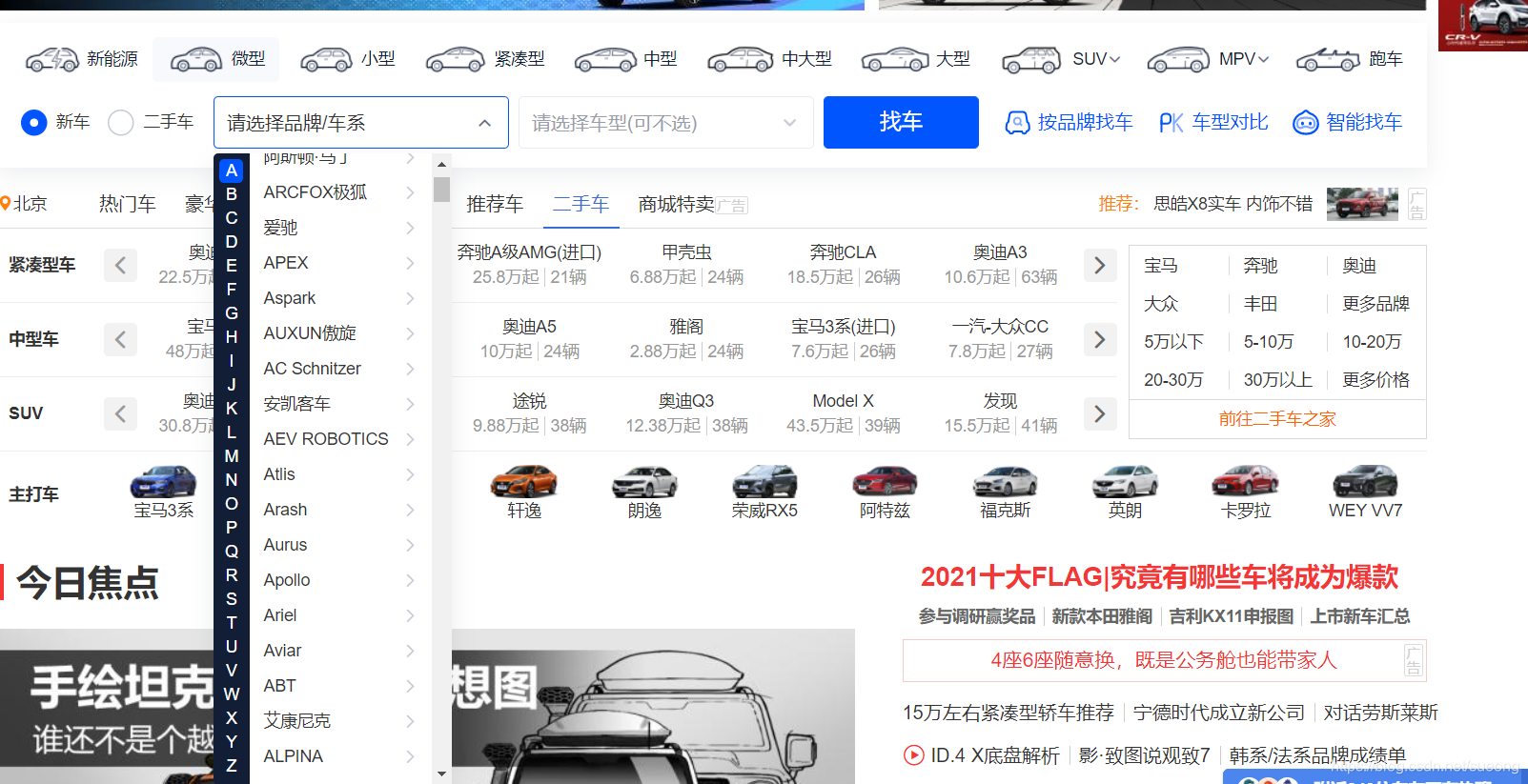Go to previous 中型车 page arrow
Viewport: 1528px width, 784px height.
tap(120, 339)
